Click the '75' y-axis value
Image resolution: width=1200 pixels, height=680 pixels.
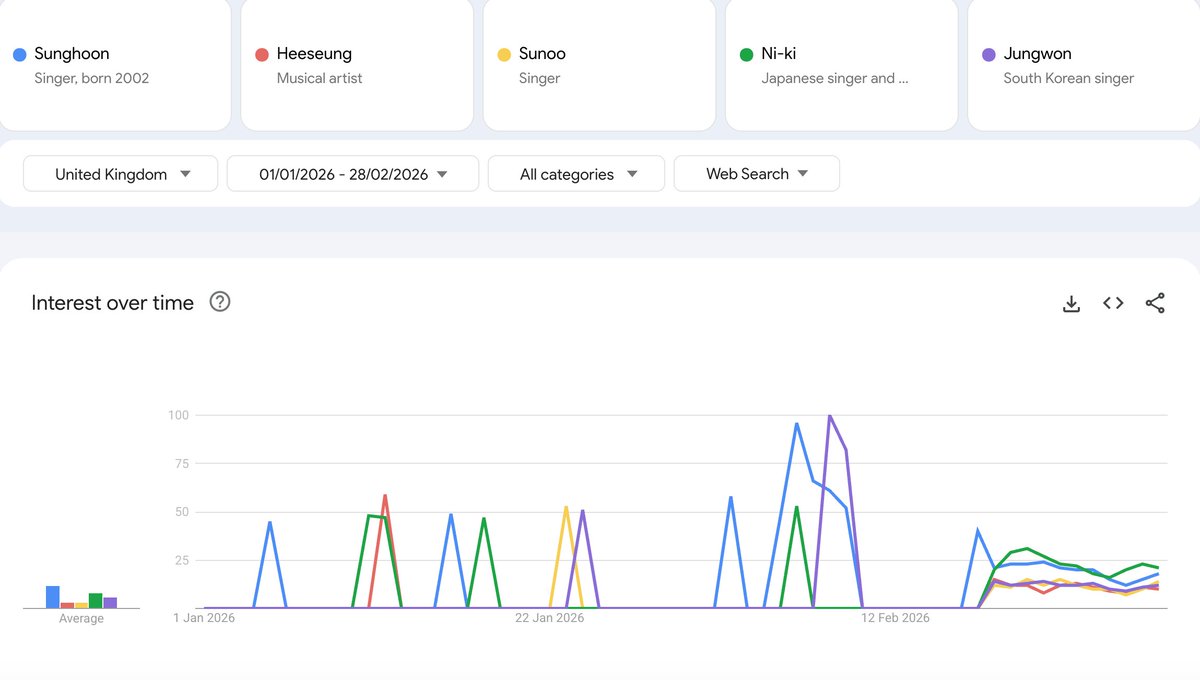[x=183, y=463]
